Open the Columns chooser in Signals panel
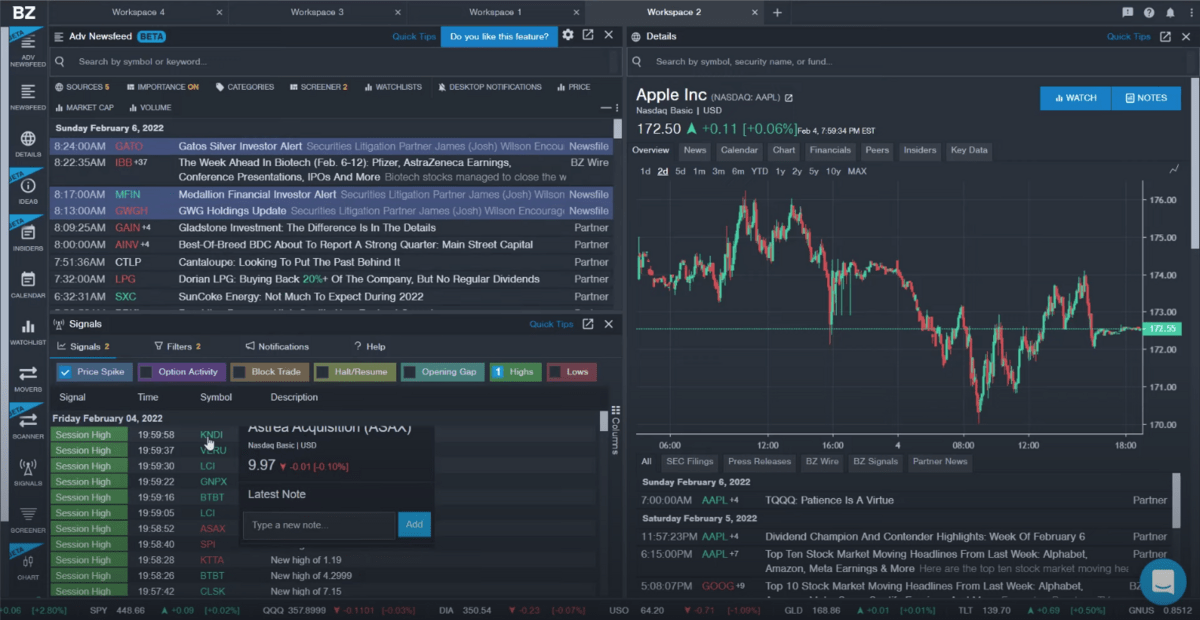This screenshot has height=620, width=1200. (x=615, y=429)
